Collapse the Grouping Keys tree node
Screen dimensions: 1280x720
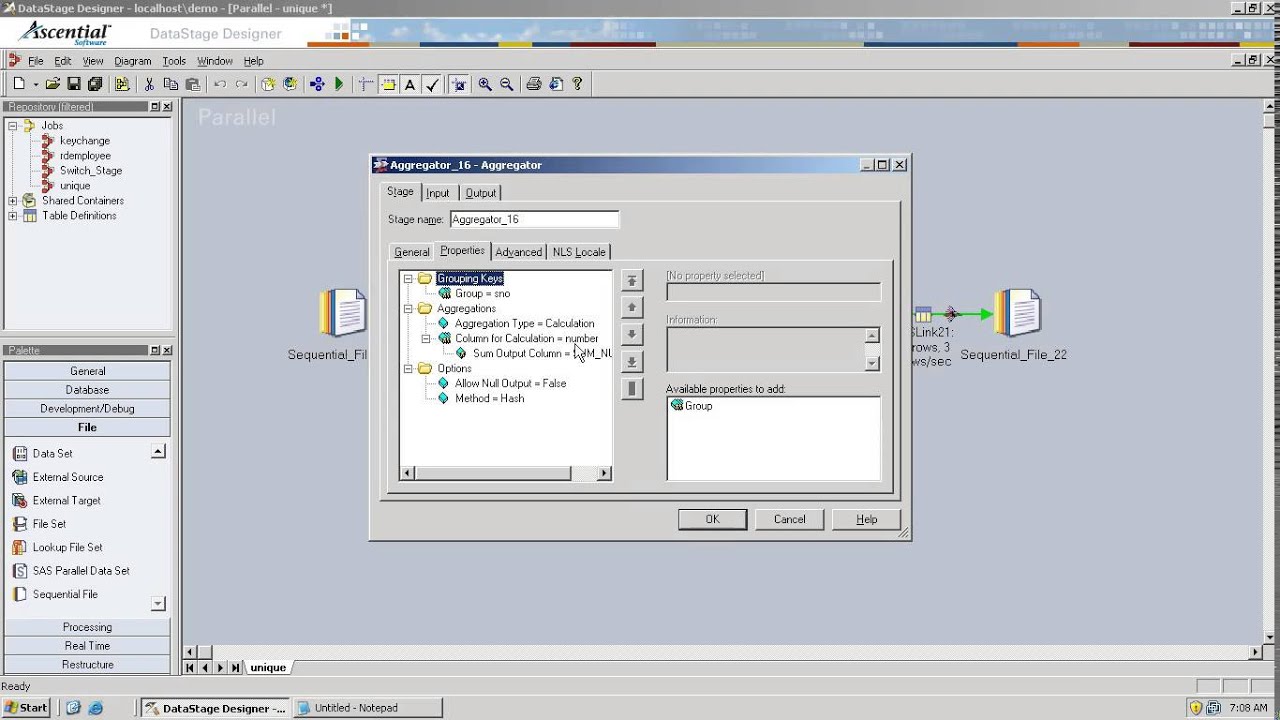(408, 279)
